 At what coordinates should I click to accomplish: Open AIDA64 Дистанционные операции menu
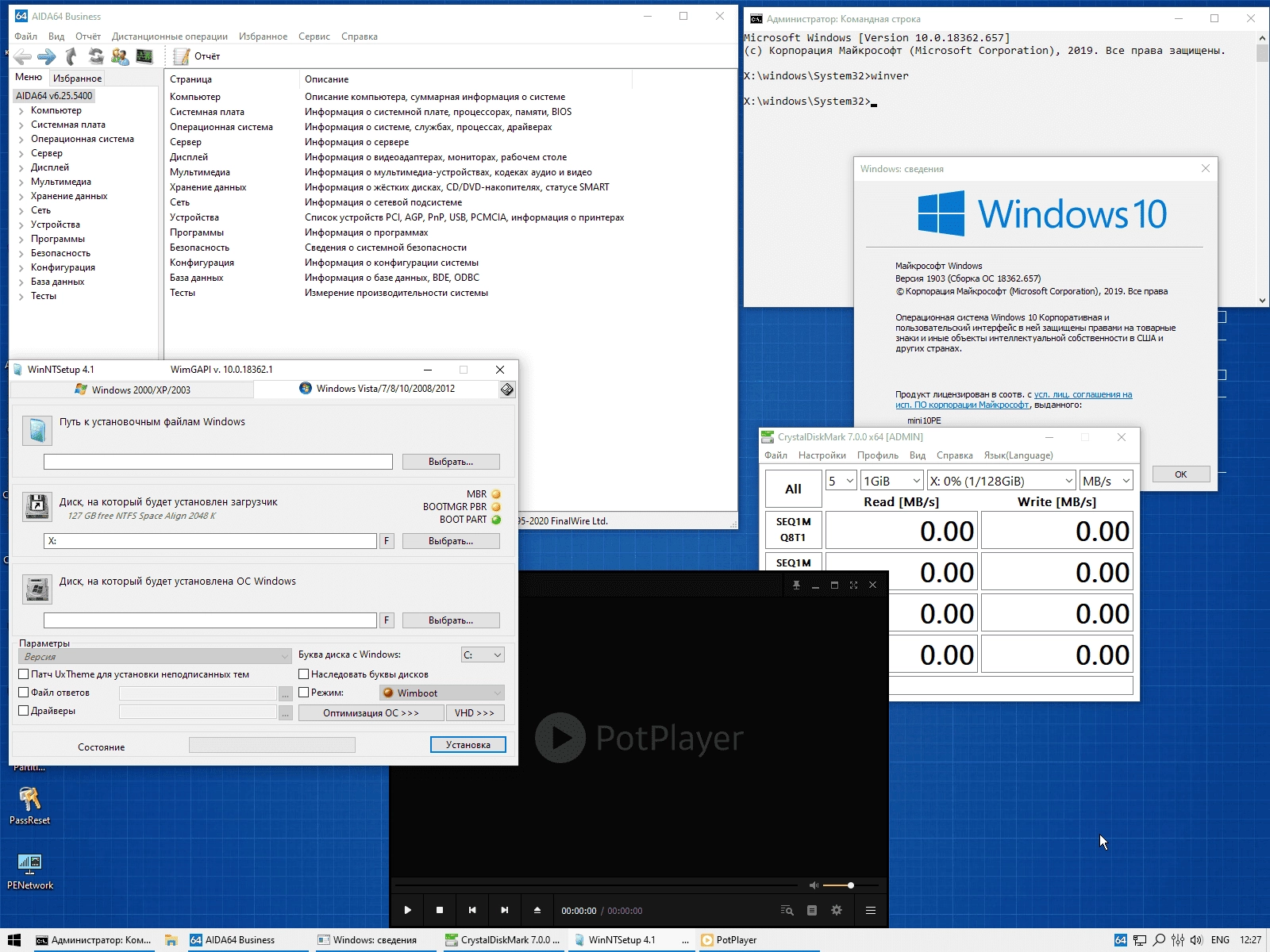tap(169, 36)
